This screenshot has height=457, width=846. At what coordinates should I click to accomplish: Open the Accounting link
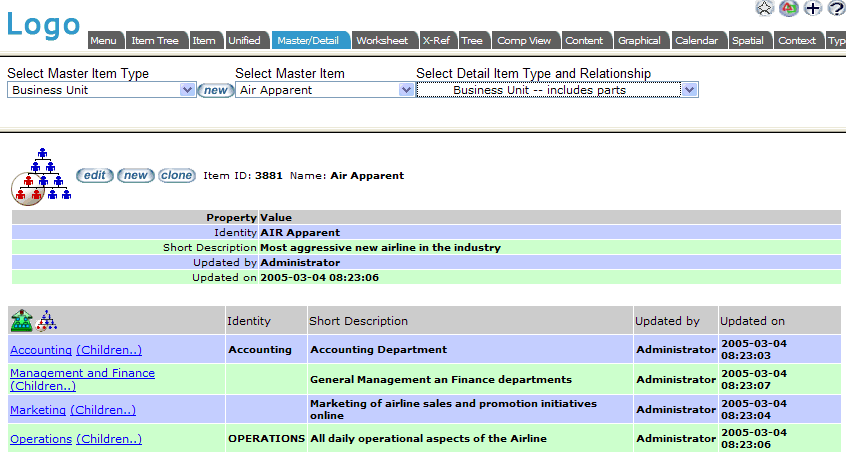click(x=41, y=350)
